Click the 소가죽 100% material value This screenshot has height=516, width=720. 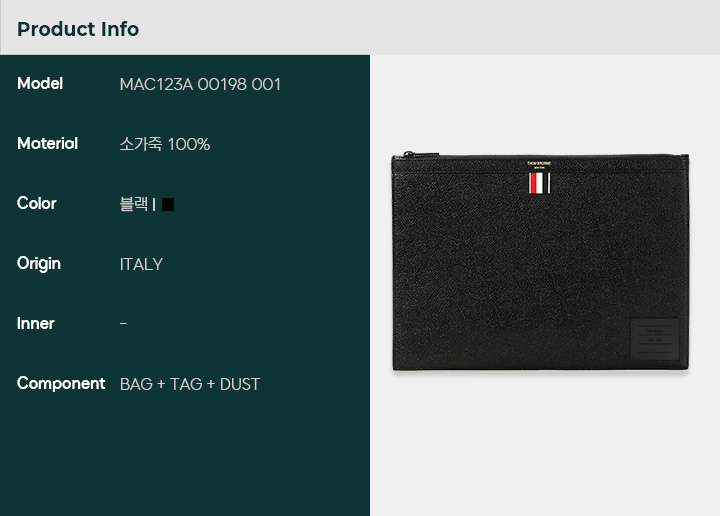click(x=165, y=144)
